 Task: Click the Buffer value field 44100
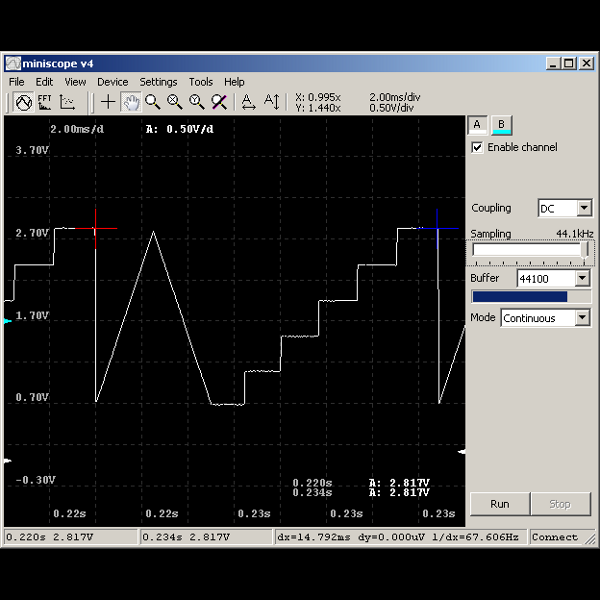pyautogui.click(x=546, y=279)
